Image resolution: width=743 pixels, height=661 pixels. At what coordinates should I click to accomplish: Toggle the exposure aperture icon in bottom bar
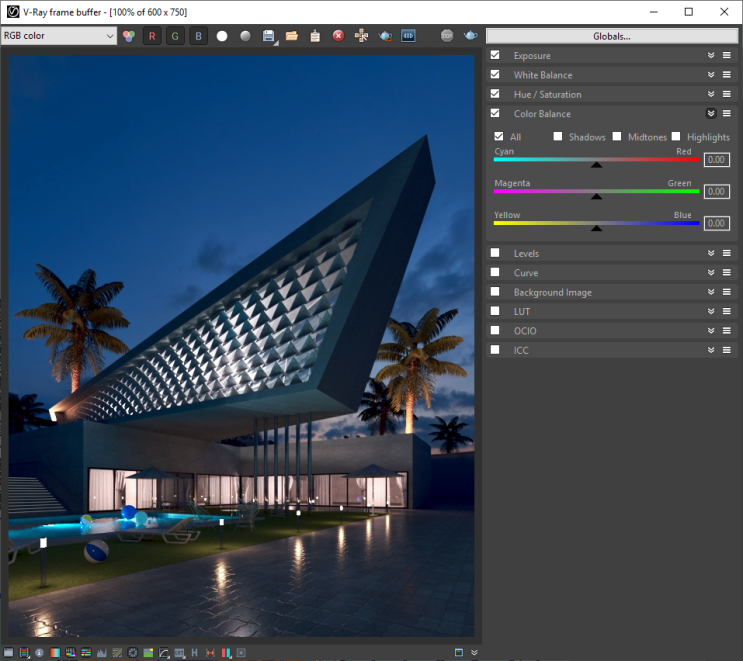click(x=133, y=653)
